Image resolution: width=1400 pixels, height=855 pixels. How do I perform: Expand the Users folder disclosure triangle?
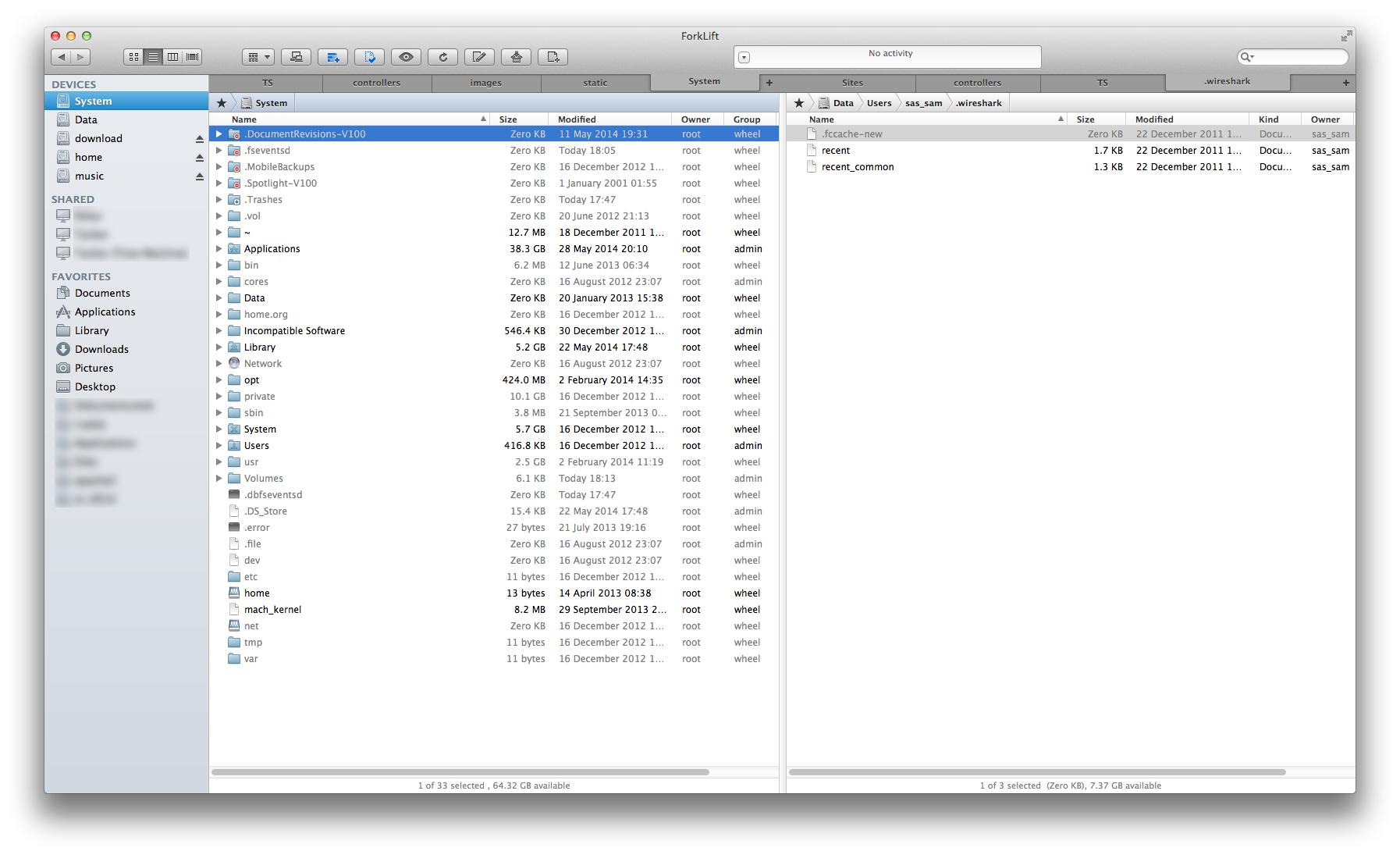pyautogui.click(x=219, y=446)
